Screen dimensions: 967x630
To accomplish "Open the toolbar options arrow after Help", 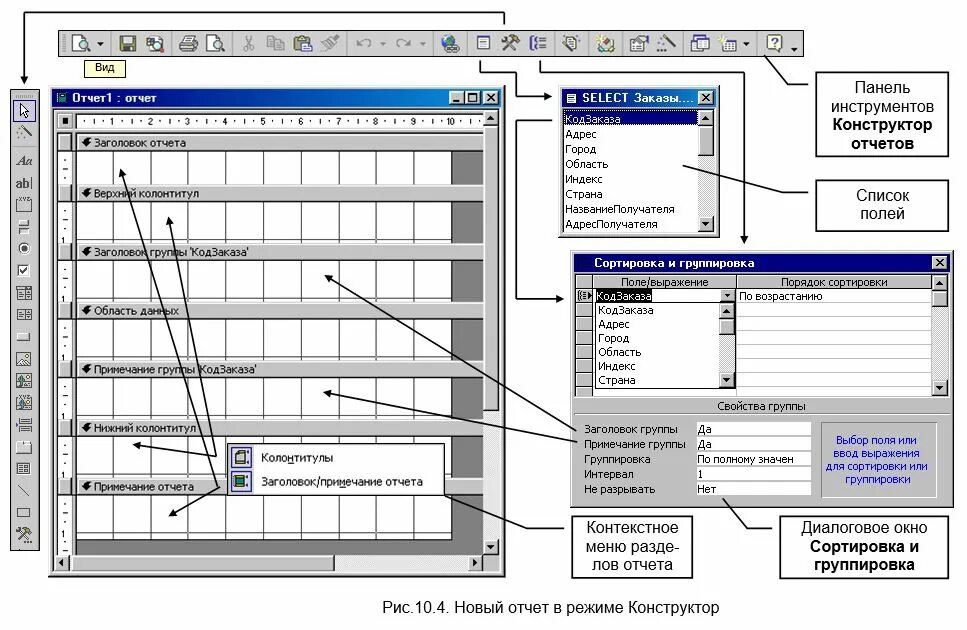I will (794, 49).
